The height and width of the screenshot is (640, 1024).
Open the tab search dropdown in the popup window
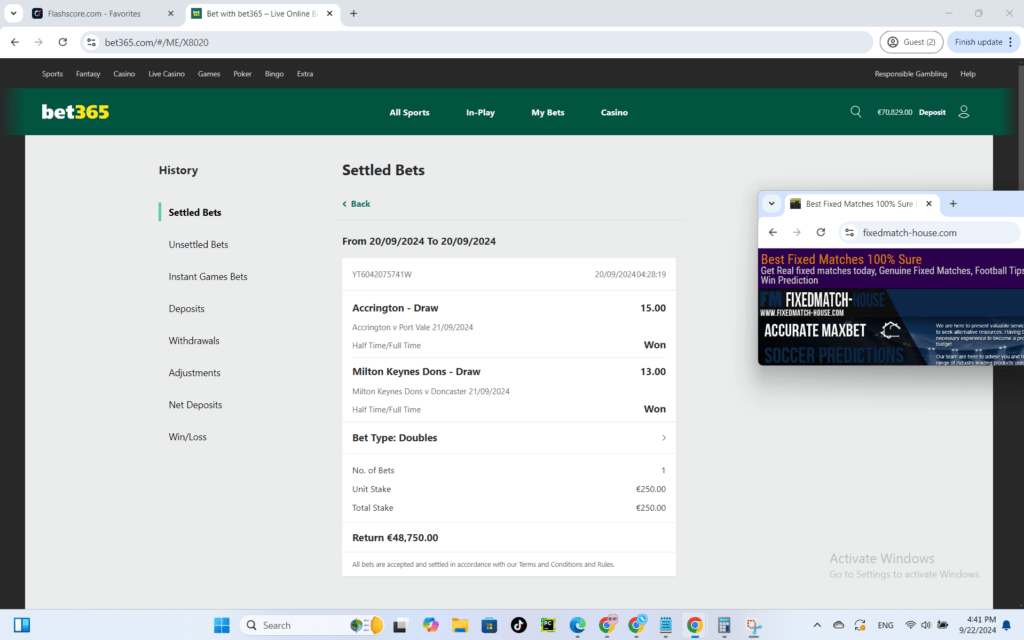[772, 203]
